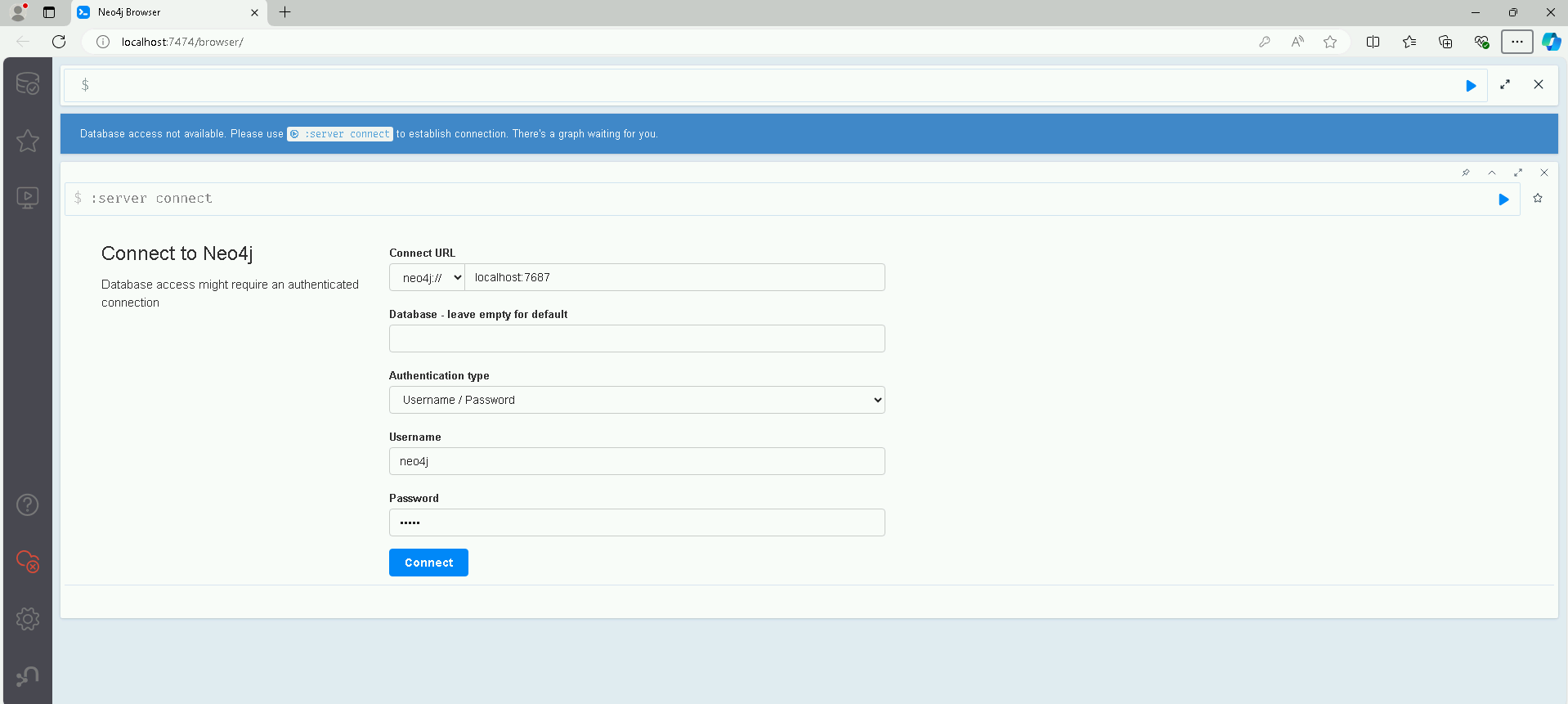Add this page to favorites

[x=1330, y=42]
